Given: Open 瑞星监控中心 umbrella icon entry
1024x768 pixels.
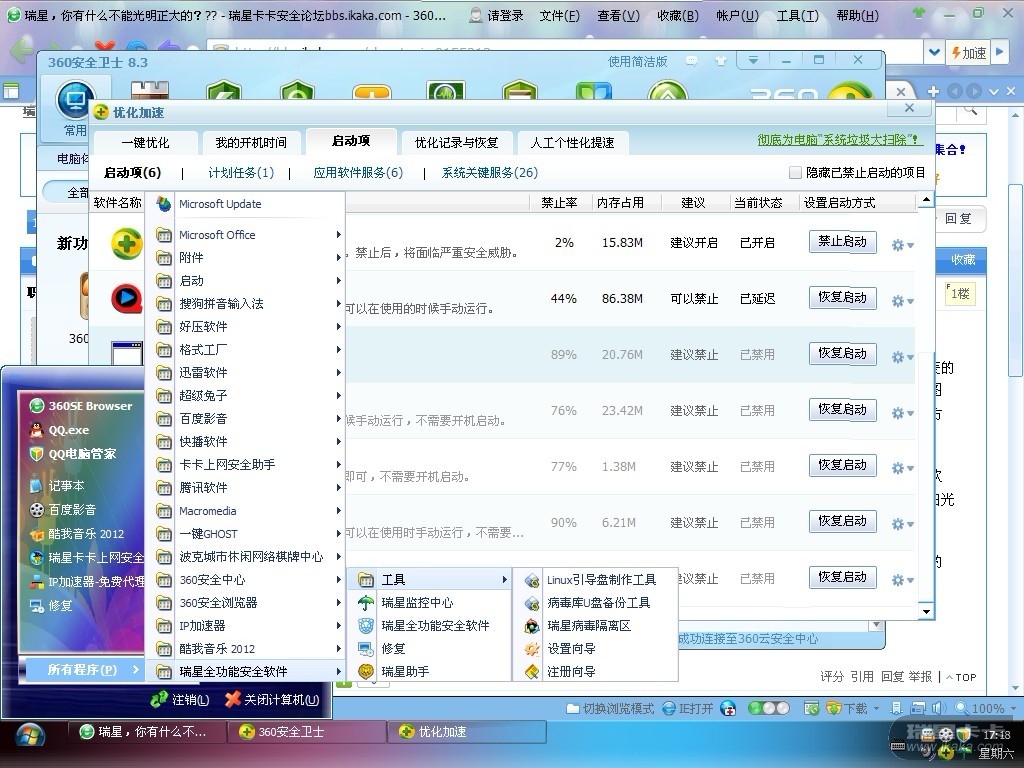Looking at the screenshot, I should tap(416, 603).
